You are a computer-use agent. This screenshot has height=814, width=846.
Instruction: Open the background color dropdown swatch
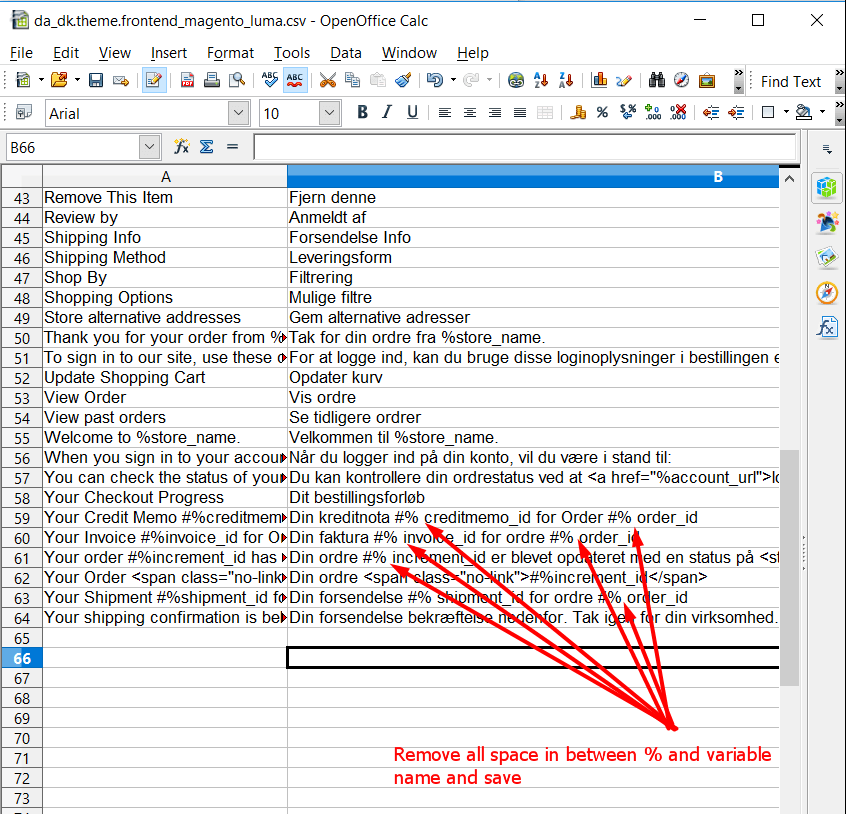pos(821,112)
